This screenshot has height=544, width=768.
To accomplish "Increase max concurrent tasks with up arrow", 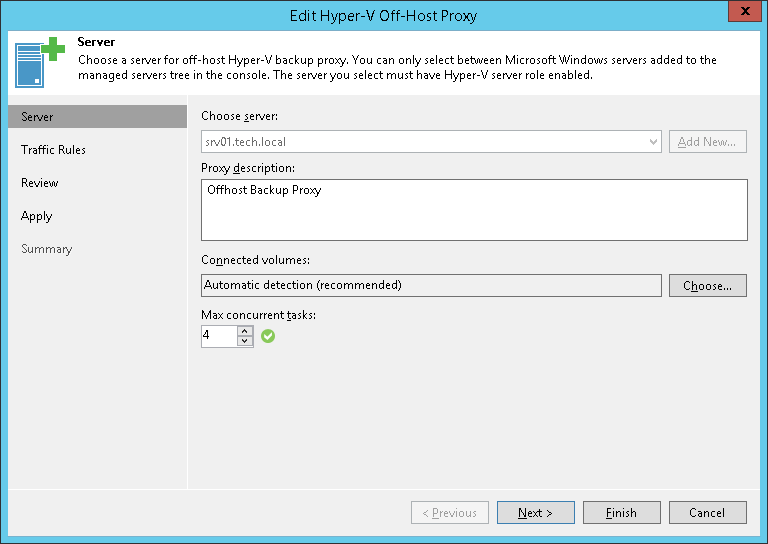I will 245,331.
